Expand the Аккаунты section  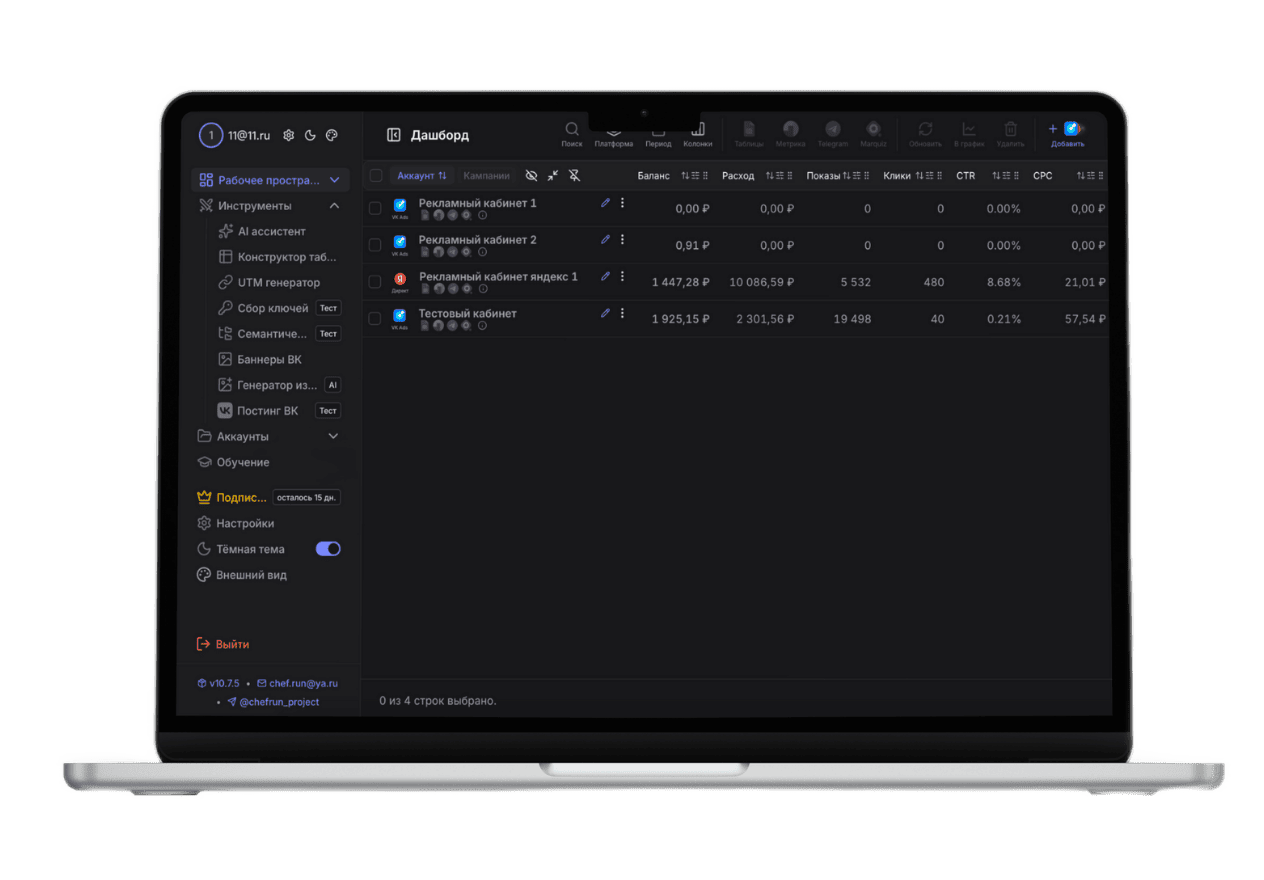[334, 437]
